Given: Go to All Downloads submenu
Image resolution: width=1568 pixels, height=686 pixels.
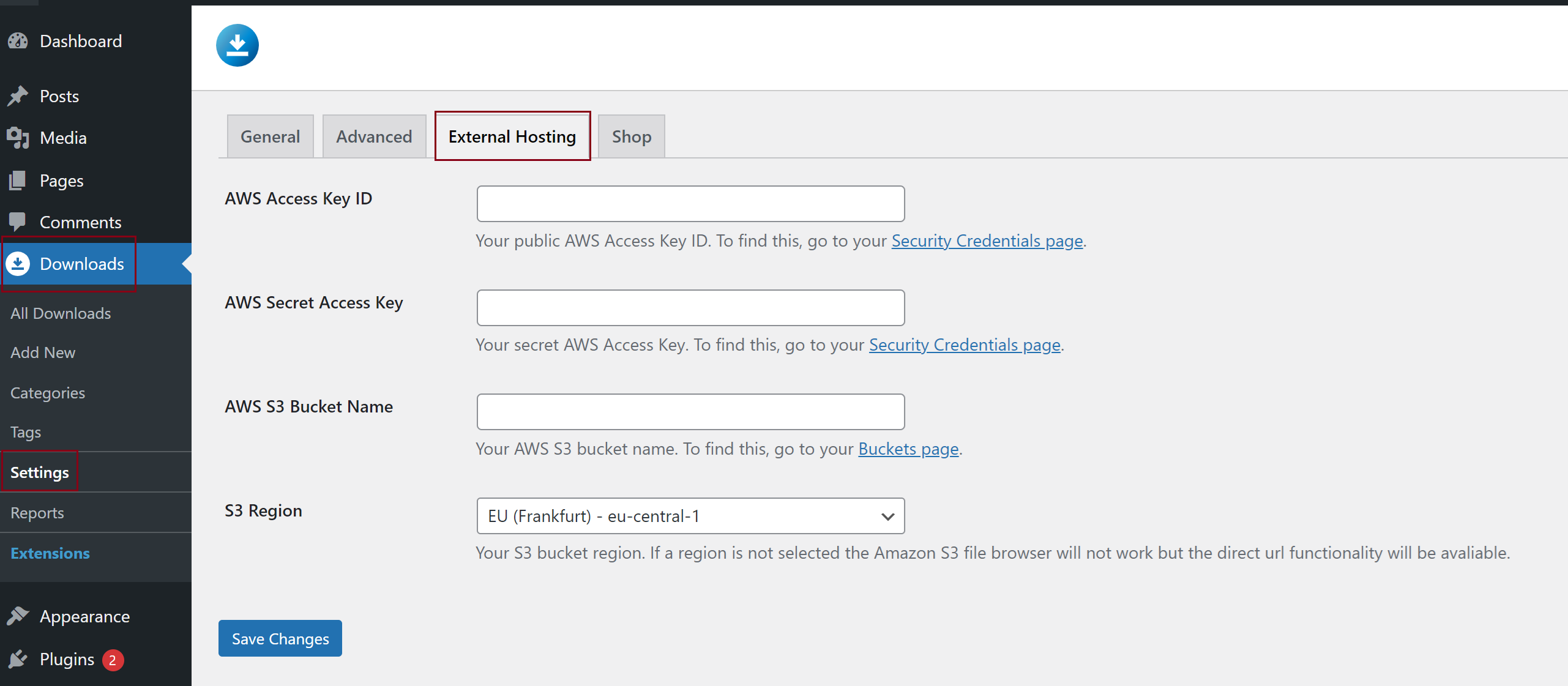Looking at the screenshot, I should 61,313.
